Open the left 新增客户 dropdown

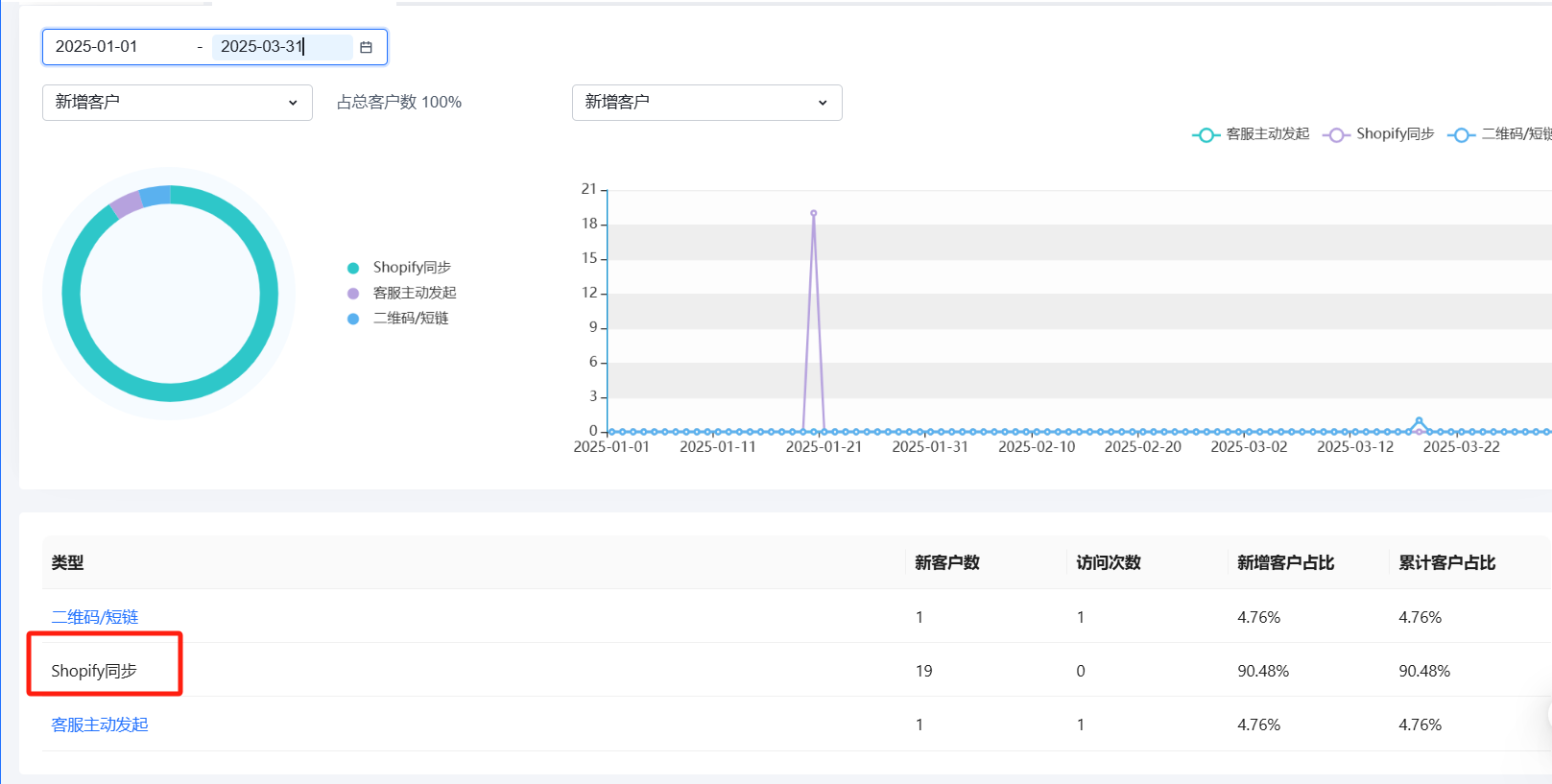tap(178, 103)
